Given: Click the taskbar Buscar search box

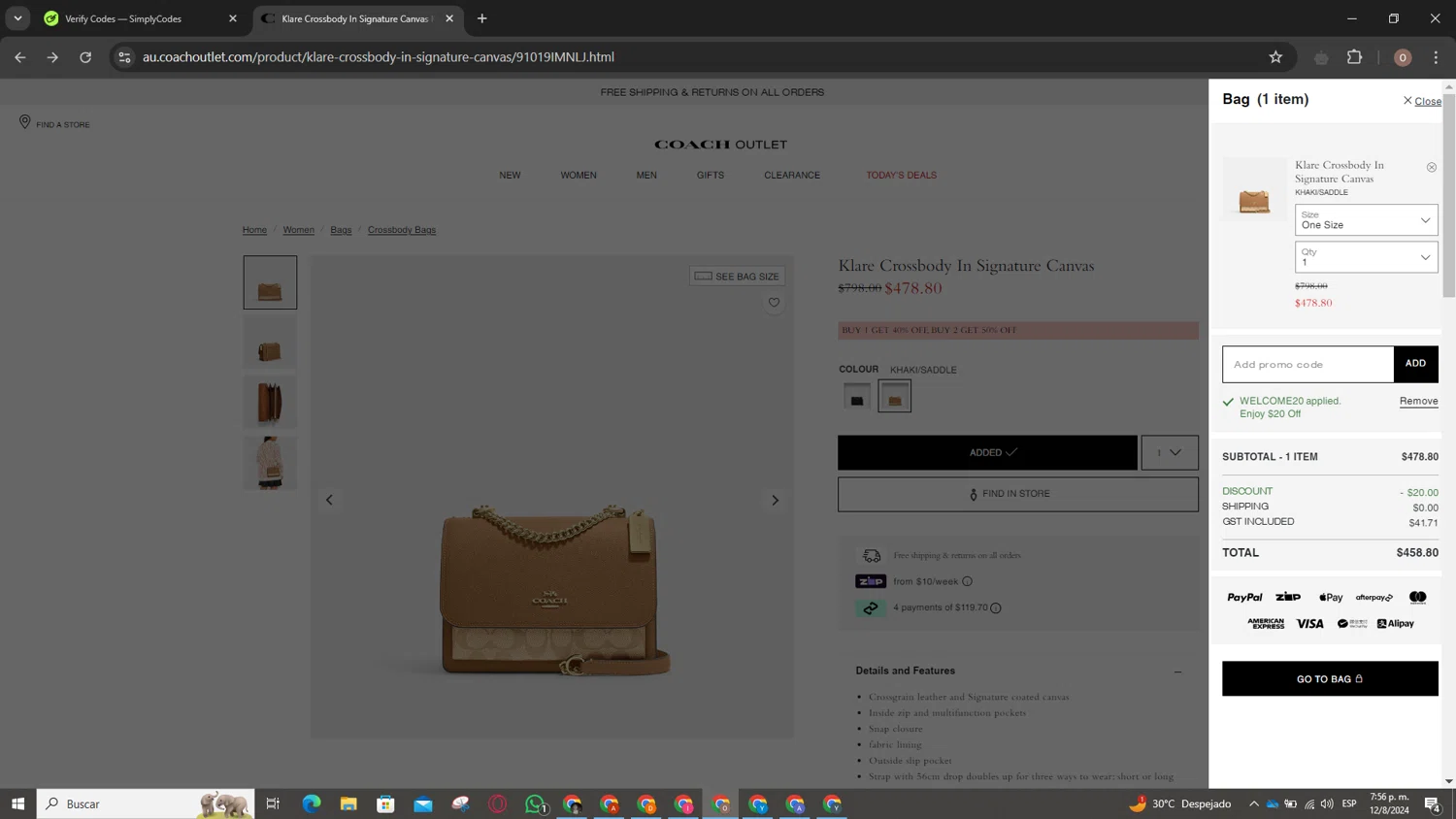Looking at the screenshot, I should (146, 803).
